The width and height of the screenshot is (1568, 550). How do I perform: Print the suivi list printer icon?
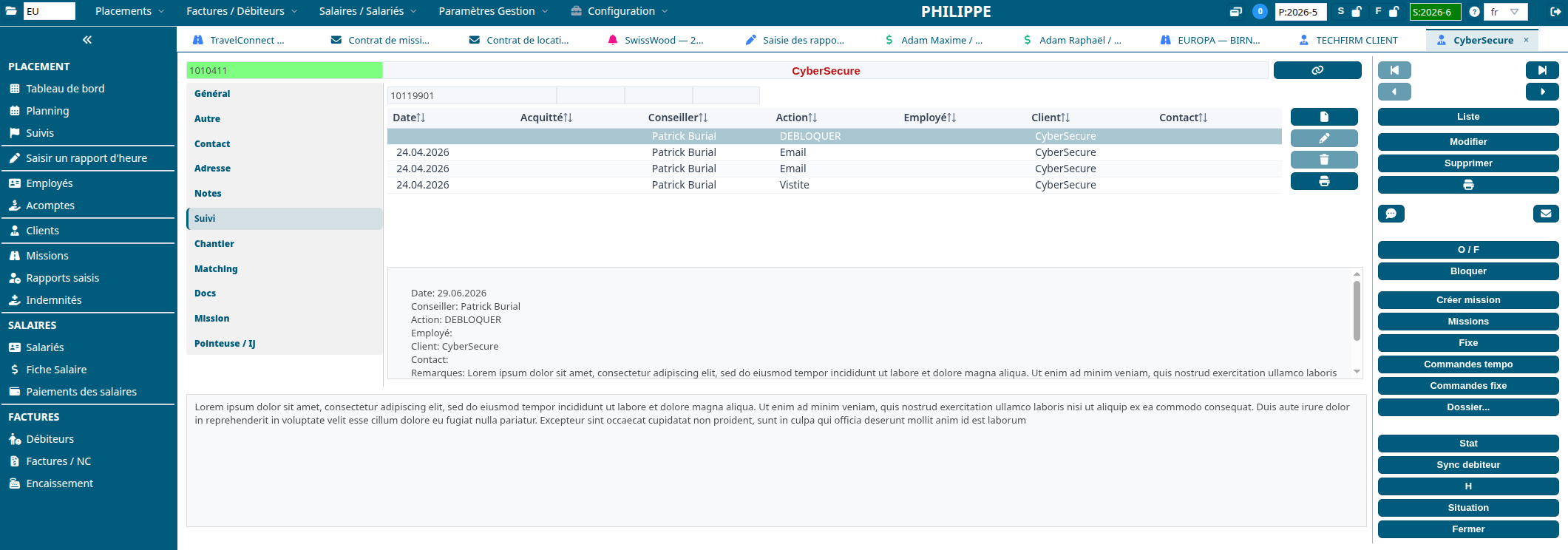[1324, 181]
